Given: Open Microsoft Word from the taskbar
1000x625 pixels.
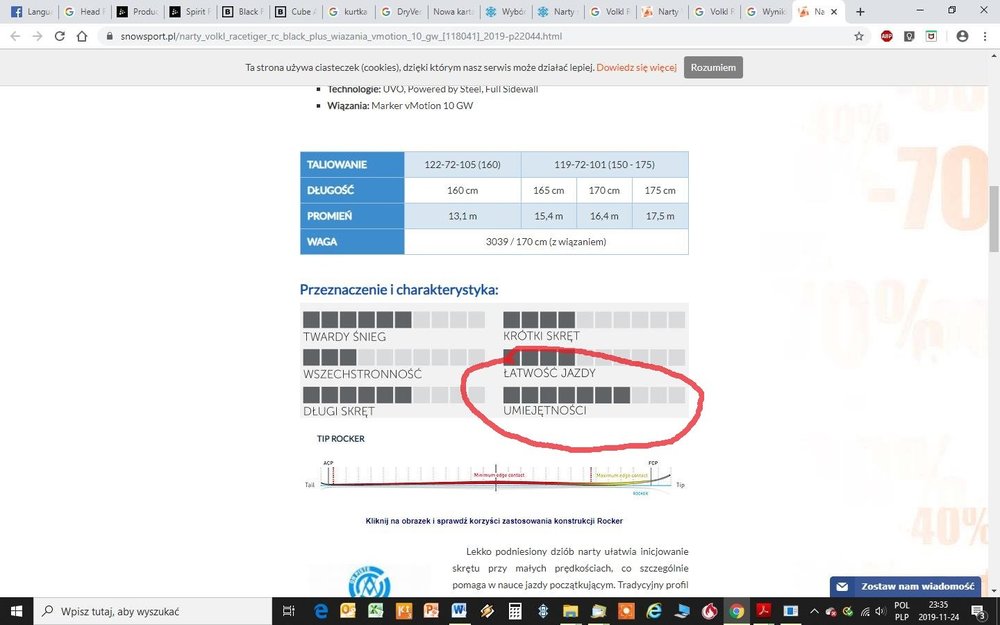Looking at the screenshot, I should pos(459,611).
